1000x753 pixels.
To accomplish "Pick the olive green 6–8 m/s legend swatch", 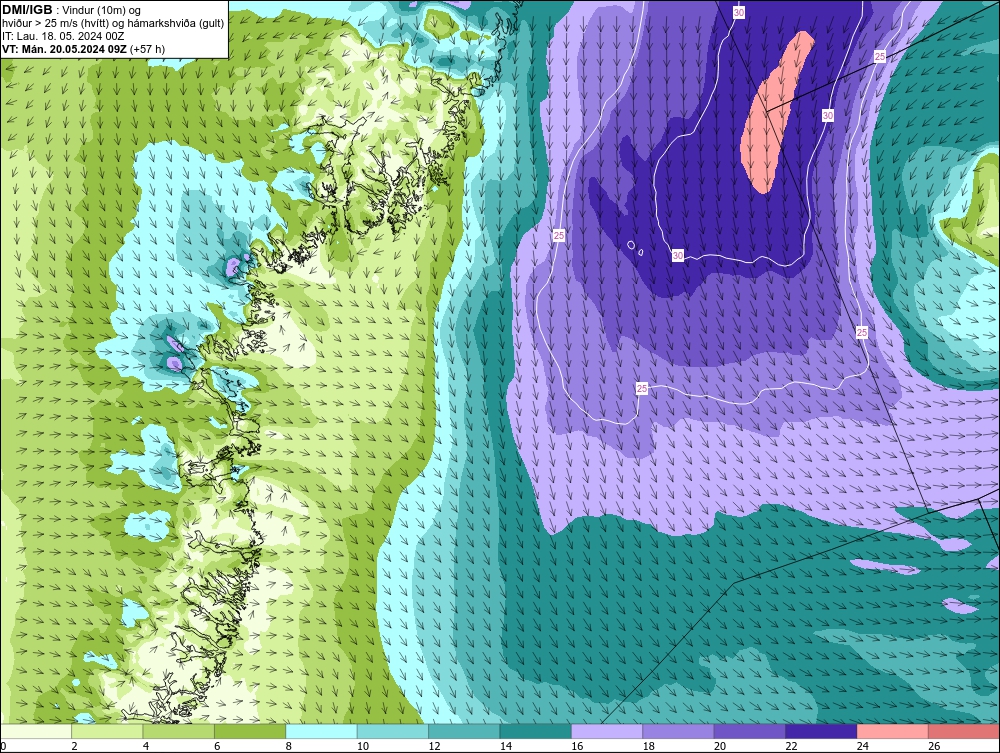I will click(x=250, y=731).
